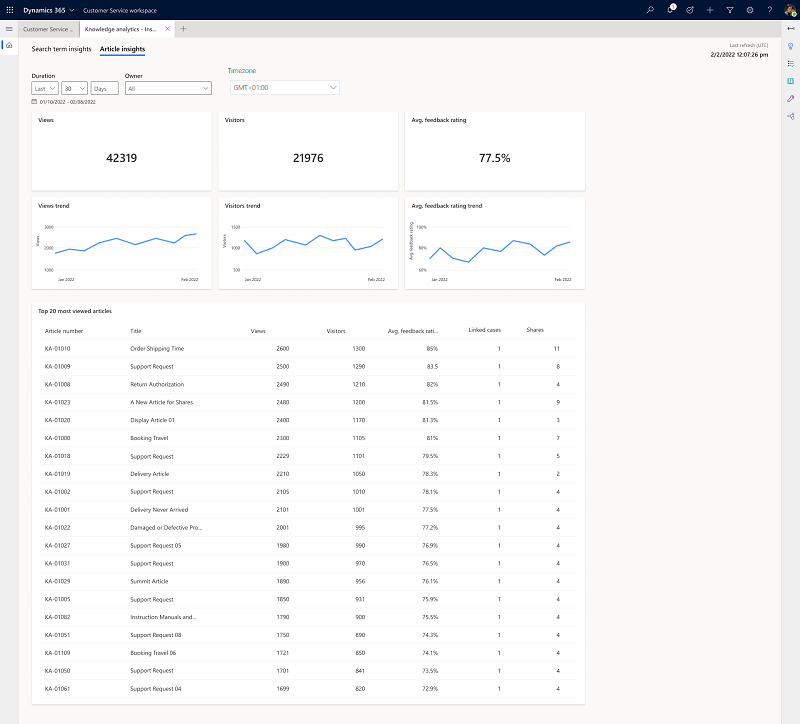Select the Booking Travel 06 title
Viewport: 800px width, 724px height.
[x=153, y=653]
